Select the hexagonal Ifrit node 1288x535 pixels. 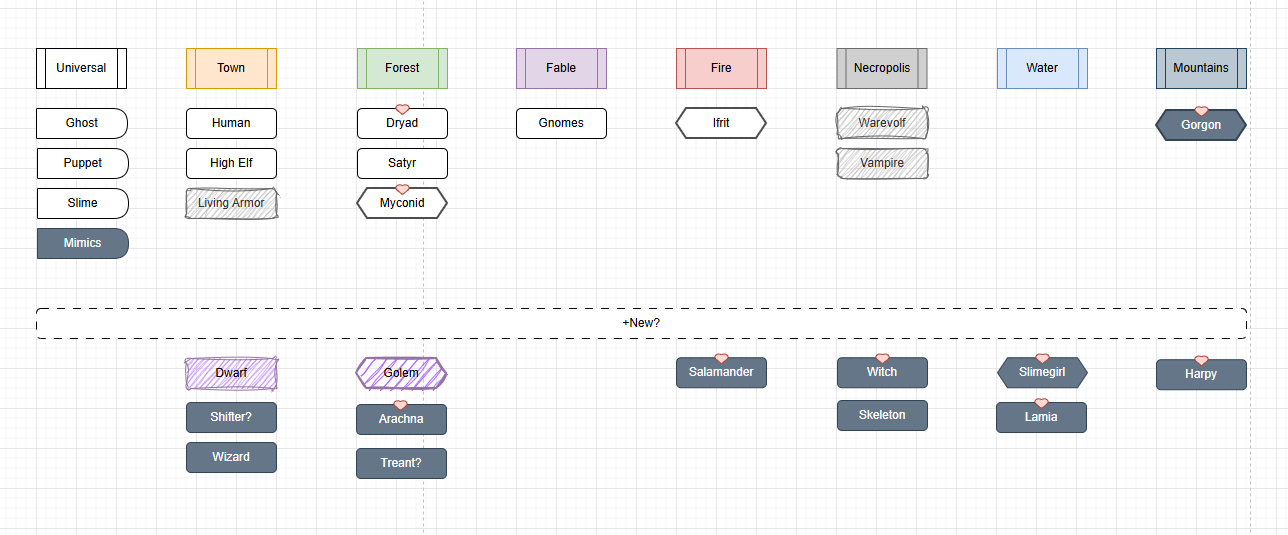point(721,123)
